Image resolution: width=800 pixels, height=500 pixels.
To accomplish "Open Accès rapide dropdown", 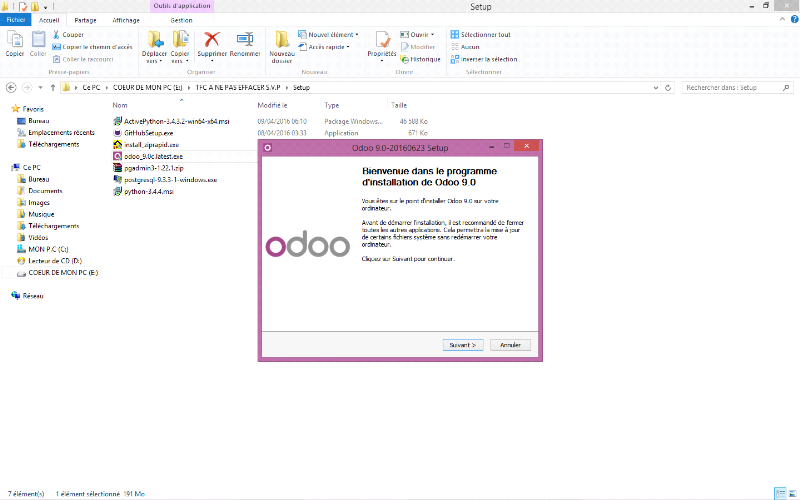I will 324,47.
